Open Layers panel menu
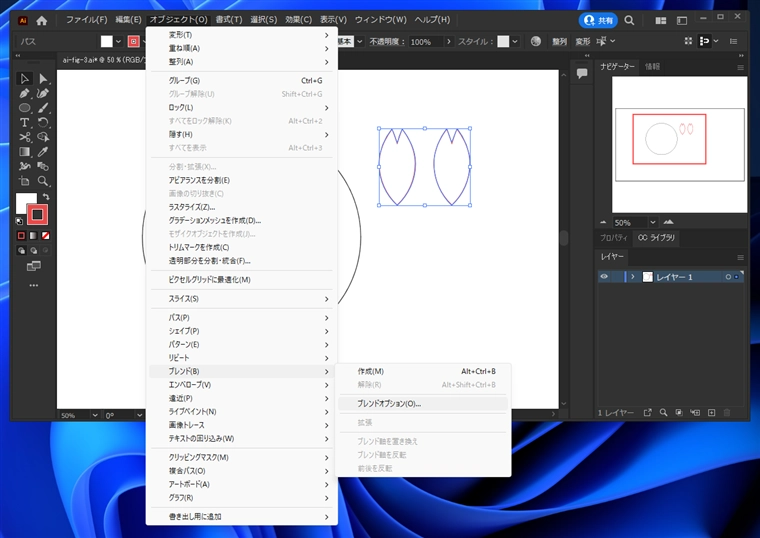This screenshot has height=538, width=760. [740, 257]
